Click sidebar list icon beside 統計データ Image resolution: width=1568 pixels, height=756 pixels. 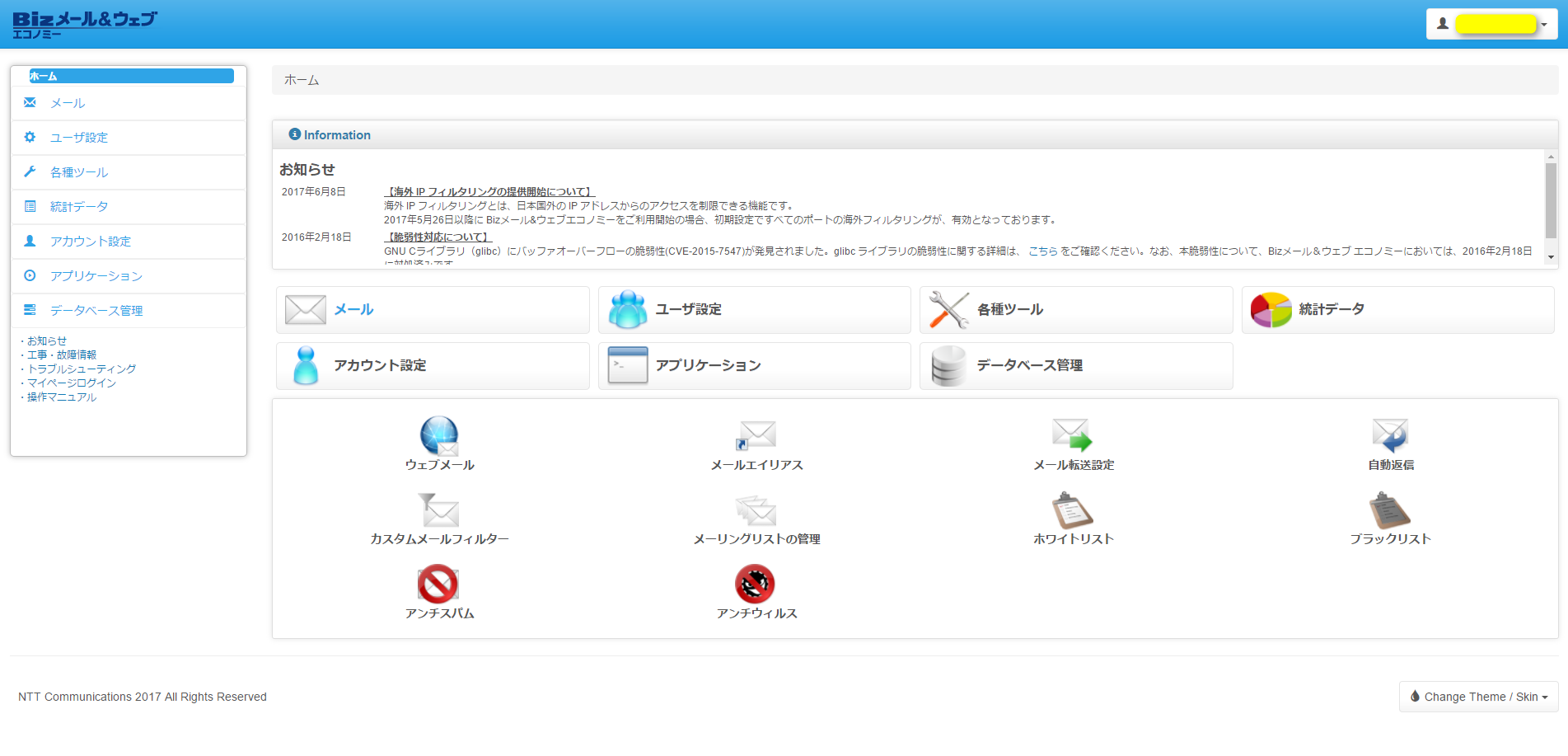(x=30, y=206)
